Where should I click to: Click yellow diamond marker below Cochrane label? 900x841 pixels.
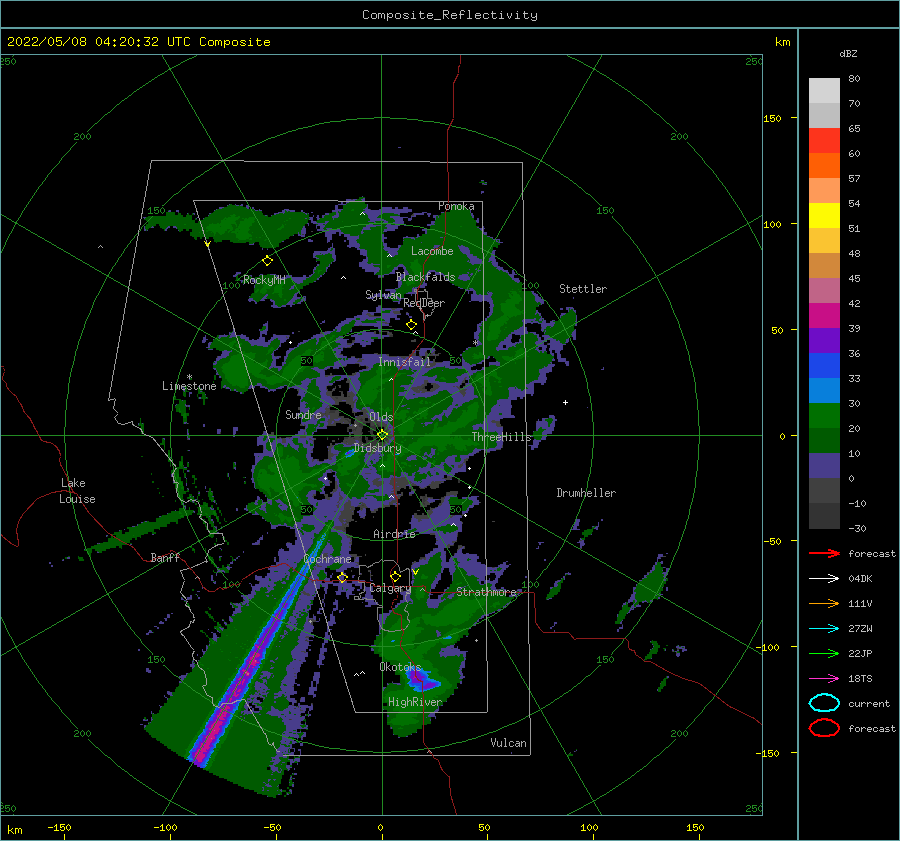point(343,577)
